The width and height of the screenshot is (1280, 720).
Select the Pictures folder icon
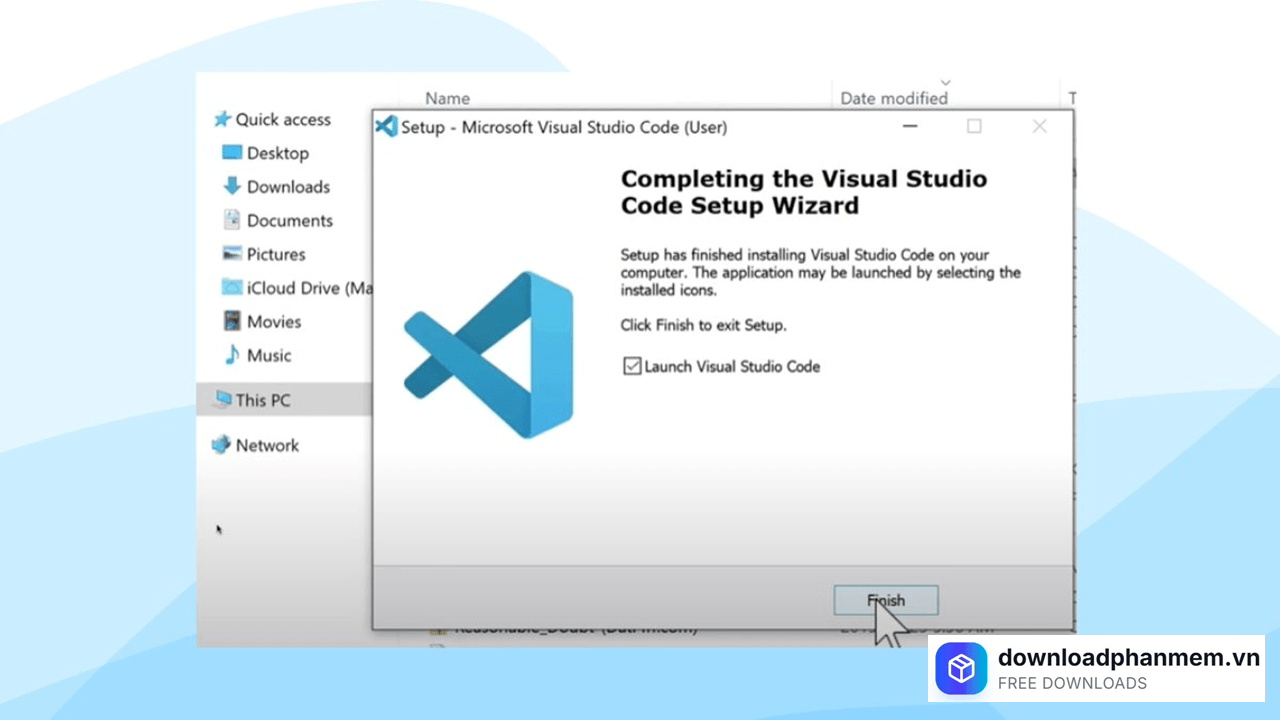tap(232, 254)
